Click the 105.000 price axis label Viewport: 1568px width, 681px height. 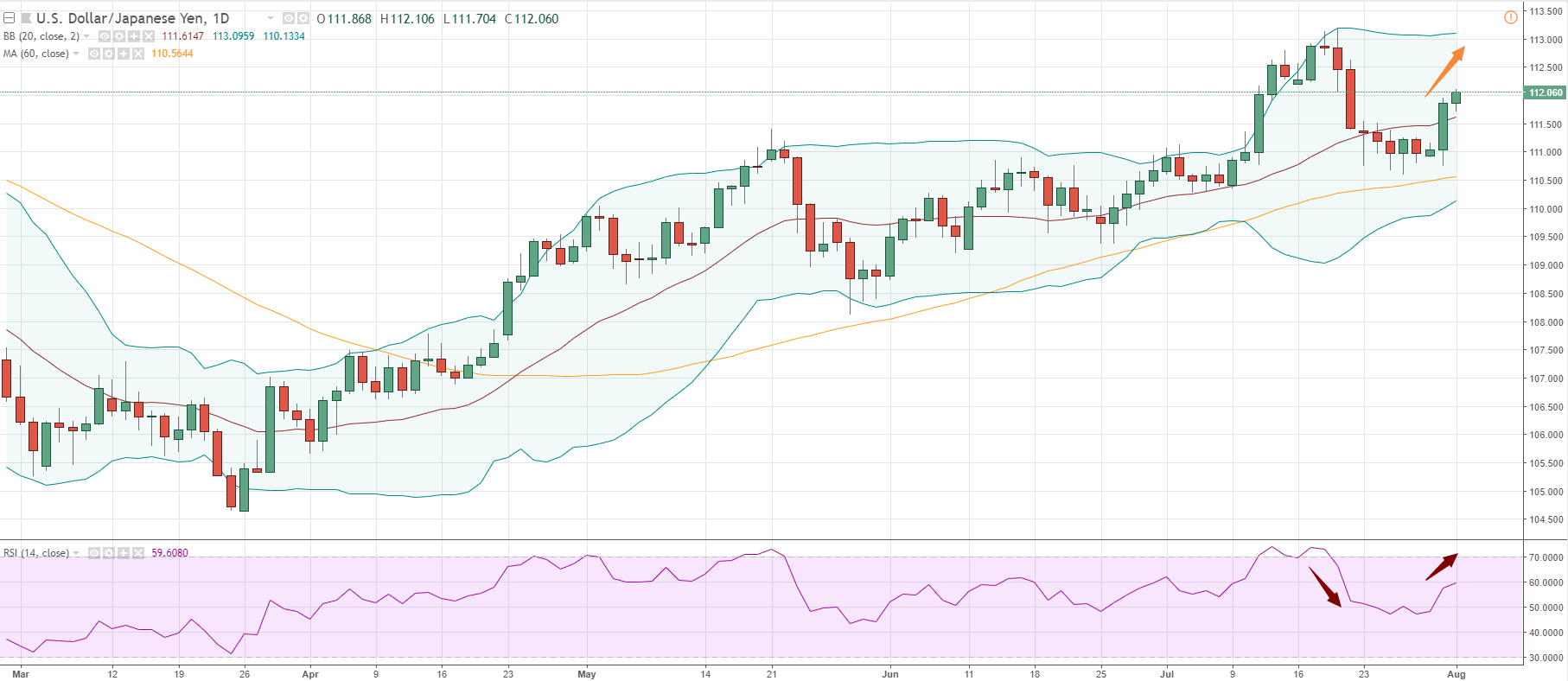1546,492
